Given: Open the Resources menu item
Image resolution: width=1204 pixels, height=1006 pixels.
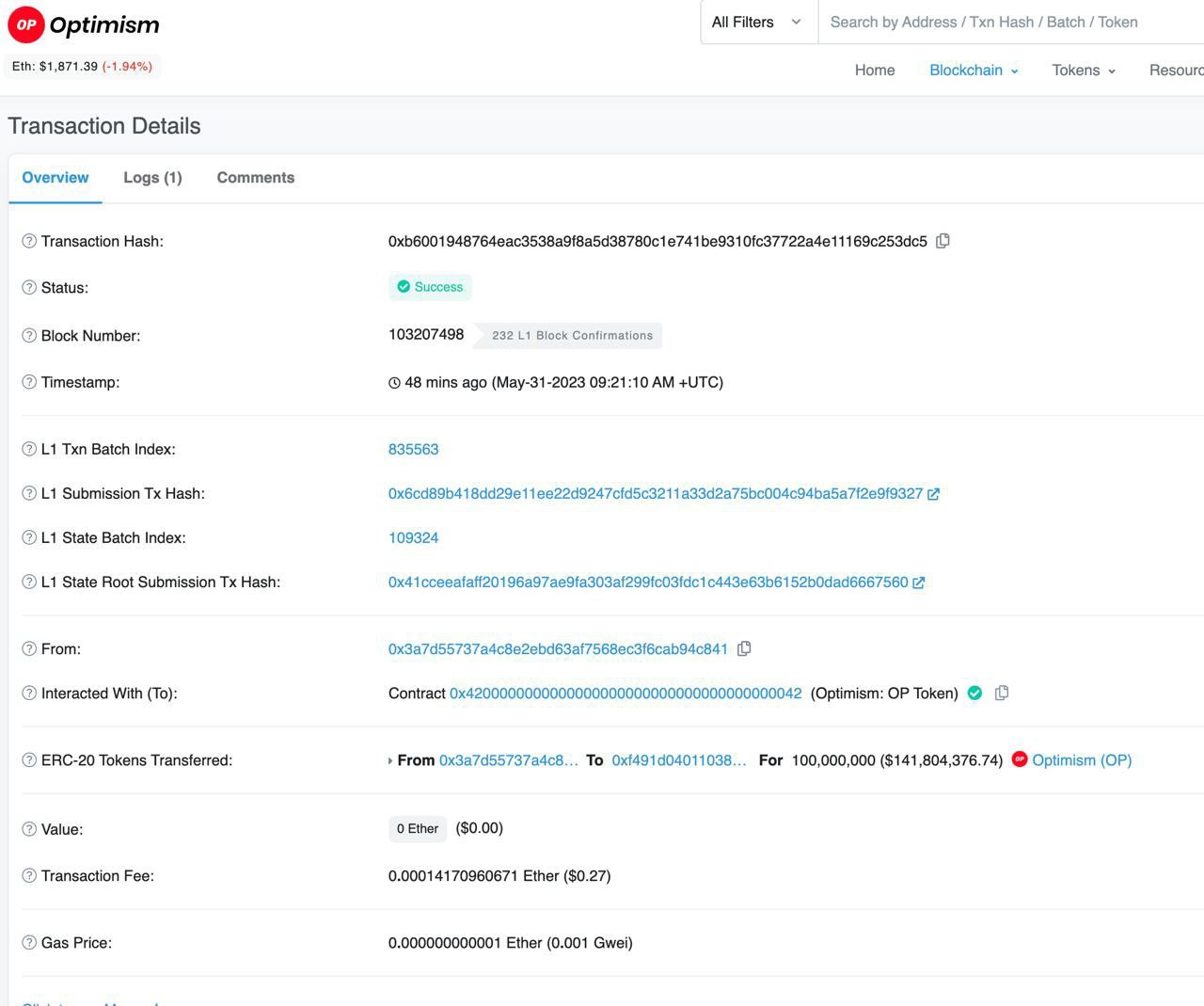Looking at the screenshot, I should coord(1176,70).
